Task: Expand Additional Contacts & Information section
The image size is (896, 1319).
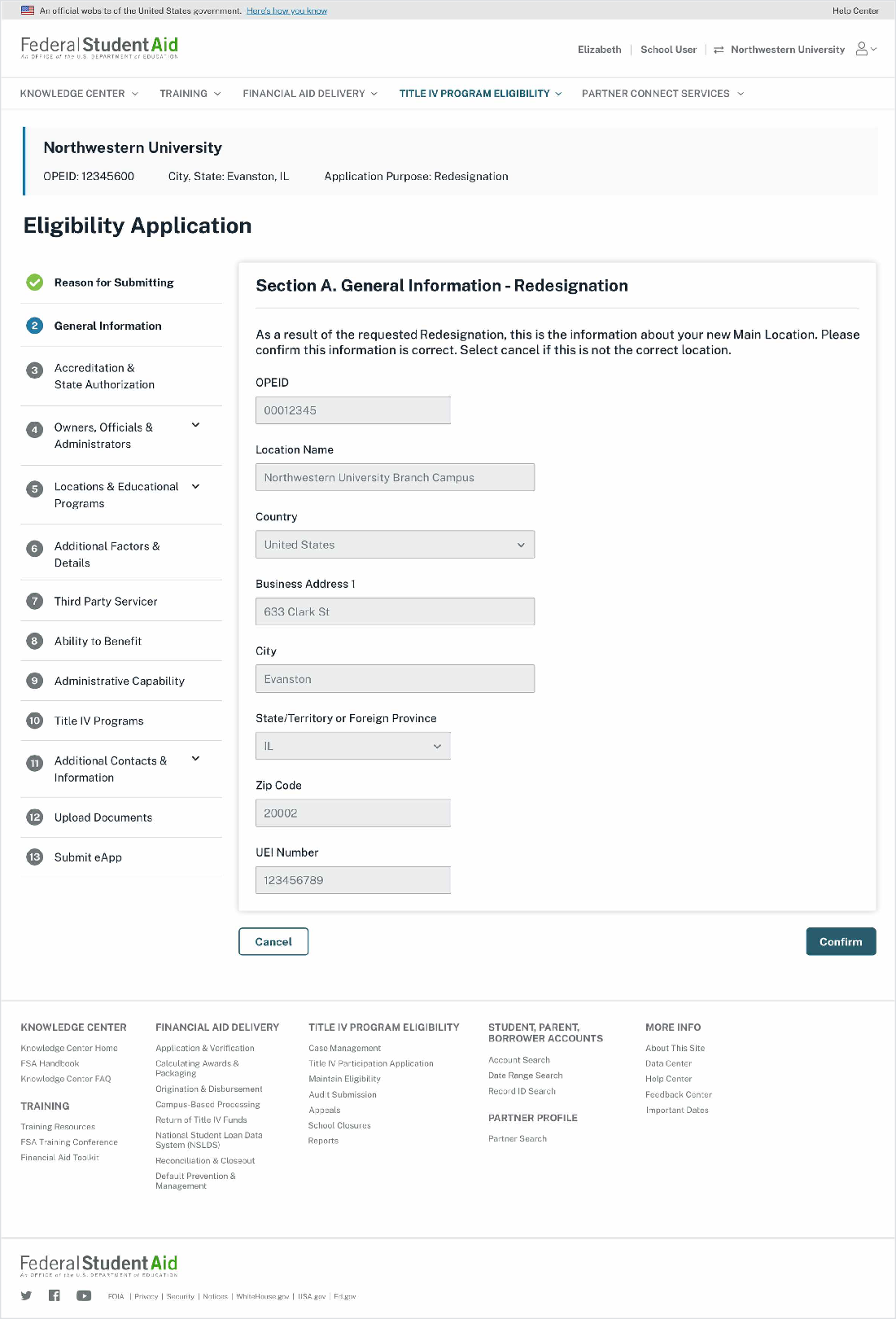Action: tap(195, 759)
